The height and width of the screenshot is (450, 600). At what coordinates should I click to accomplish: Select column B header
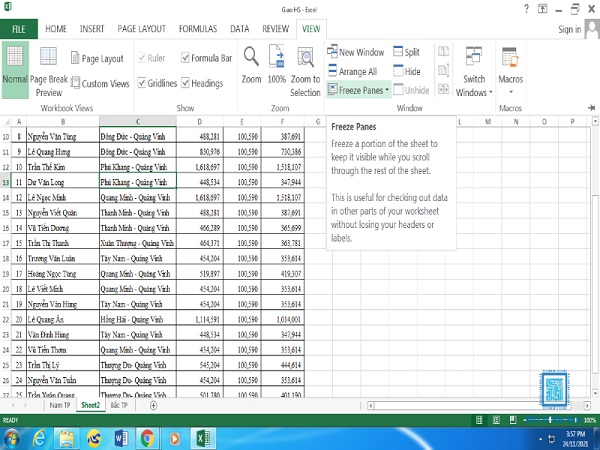(63, 122)
